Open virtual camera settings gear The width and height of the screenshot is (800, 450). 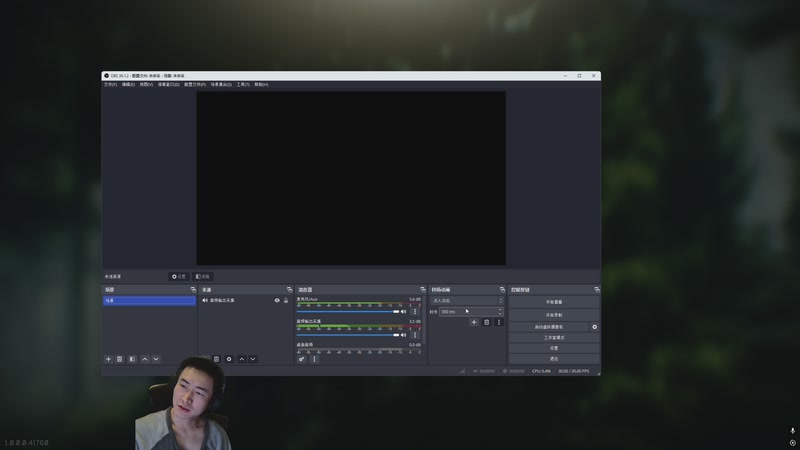tap(594, 327)
